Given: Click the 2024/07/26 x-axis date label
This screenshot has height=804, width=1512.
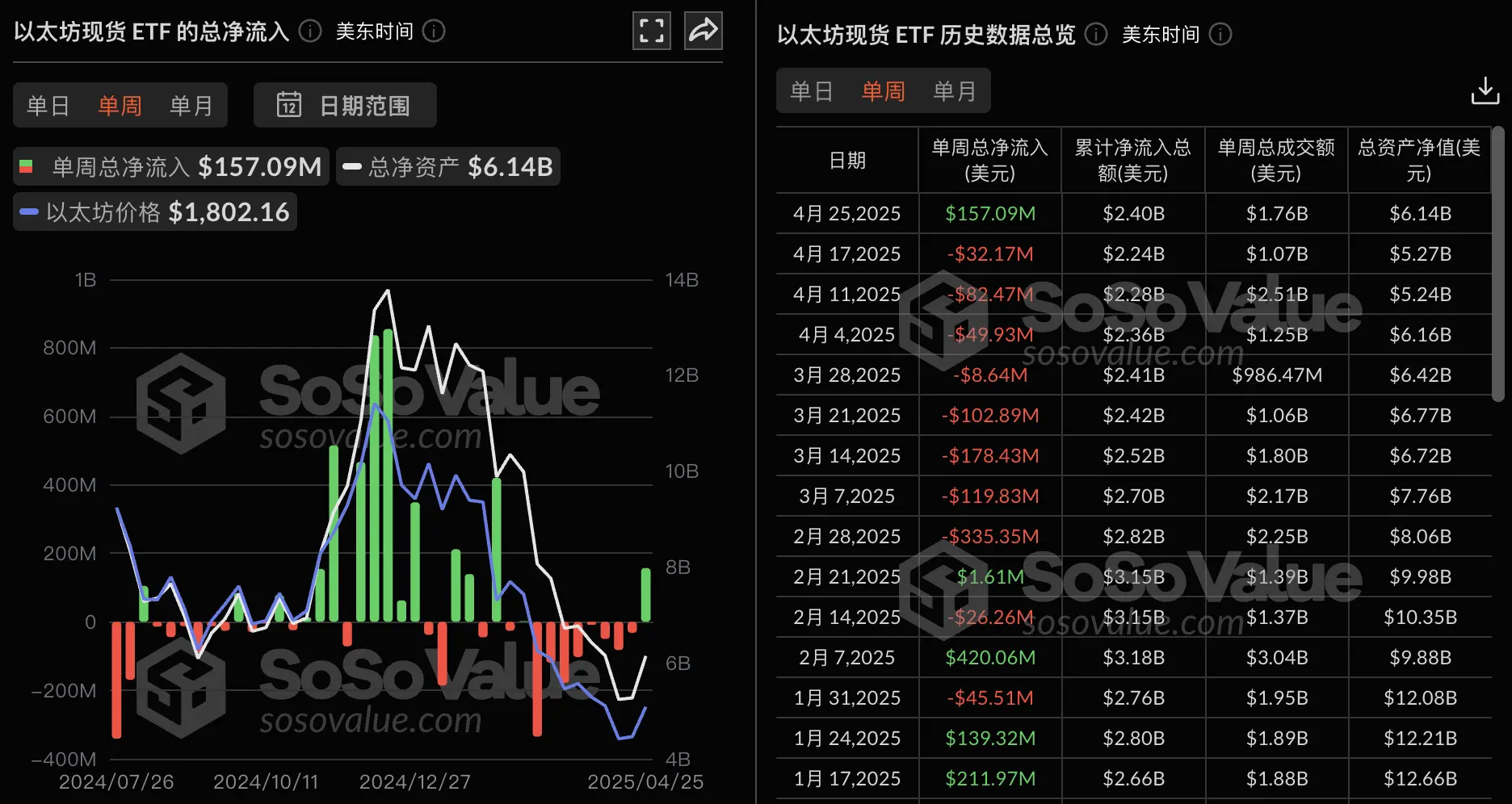Looking at the screenshot, I should pyautogui.click(x=116, y=782).
